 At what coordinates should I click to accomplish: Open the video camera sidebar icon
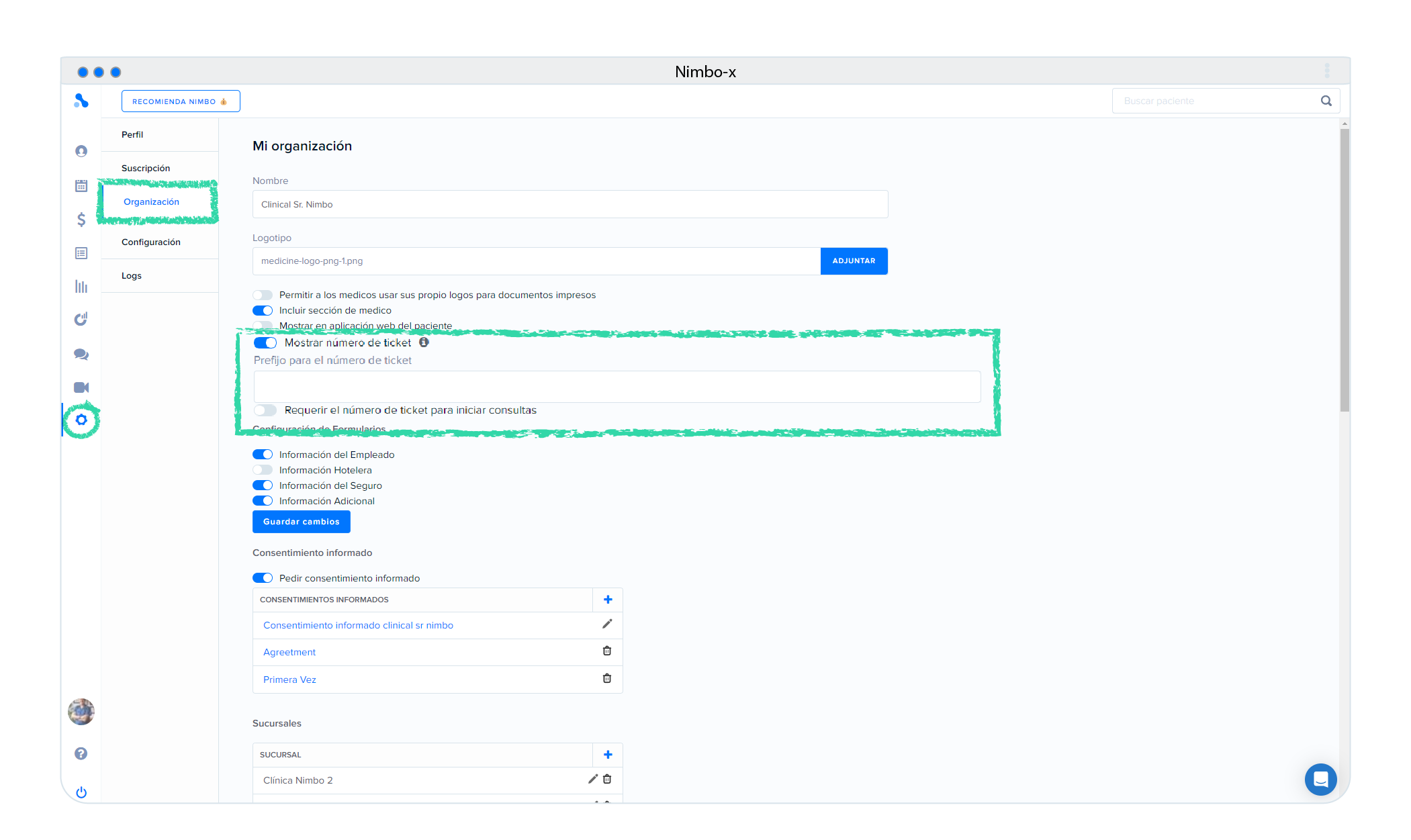81,387
